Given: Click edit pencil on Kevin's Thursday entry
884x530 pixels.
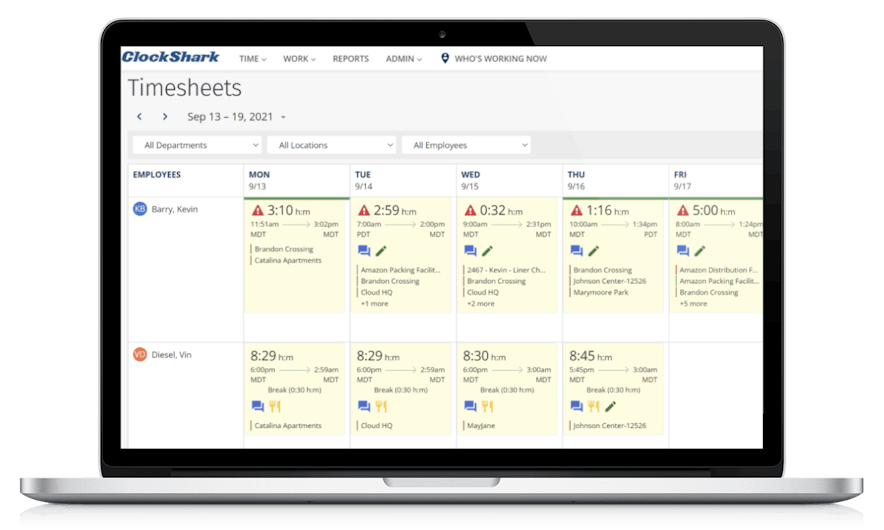Looking at the screenshot, I should [593, 251].
